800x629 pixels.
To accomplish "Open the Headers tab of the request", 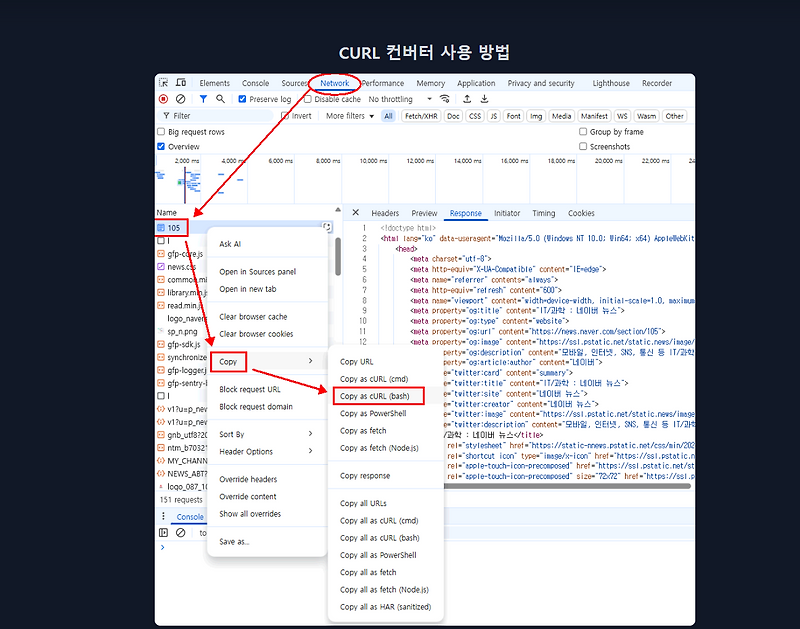I will coord(386,213).
